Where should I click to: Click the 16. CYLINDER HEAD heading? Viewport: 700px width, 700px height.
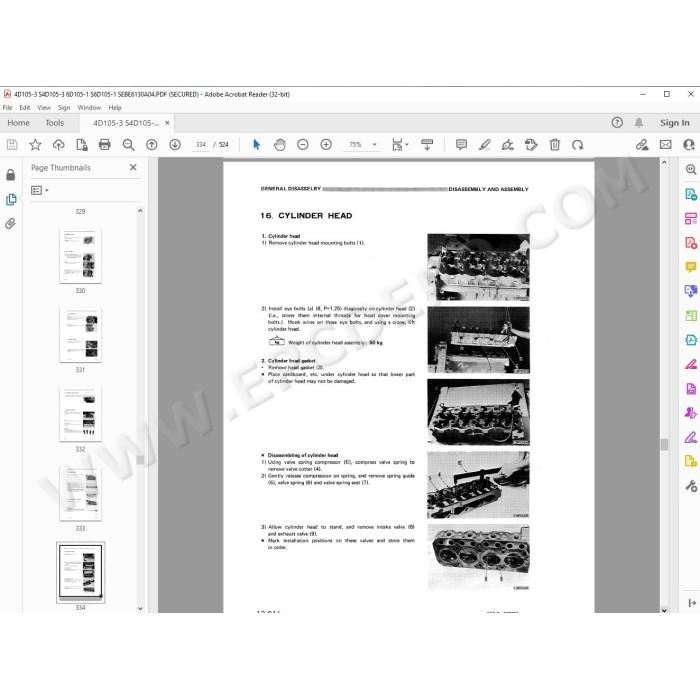point(306,216)
